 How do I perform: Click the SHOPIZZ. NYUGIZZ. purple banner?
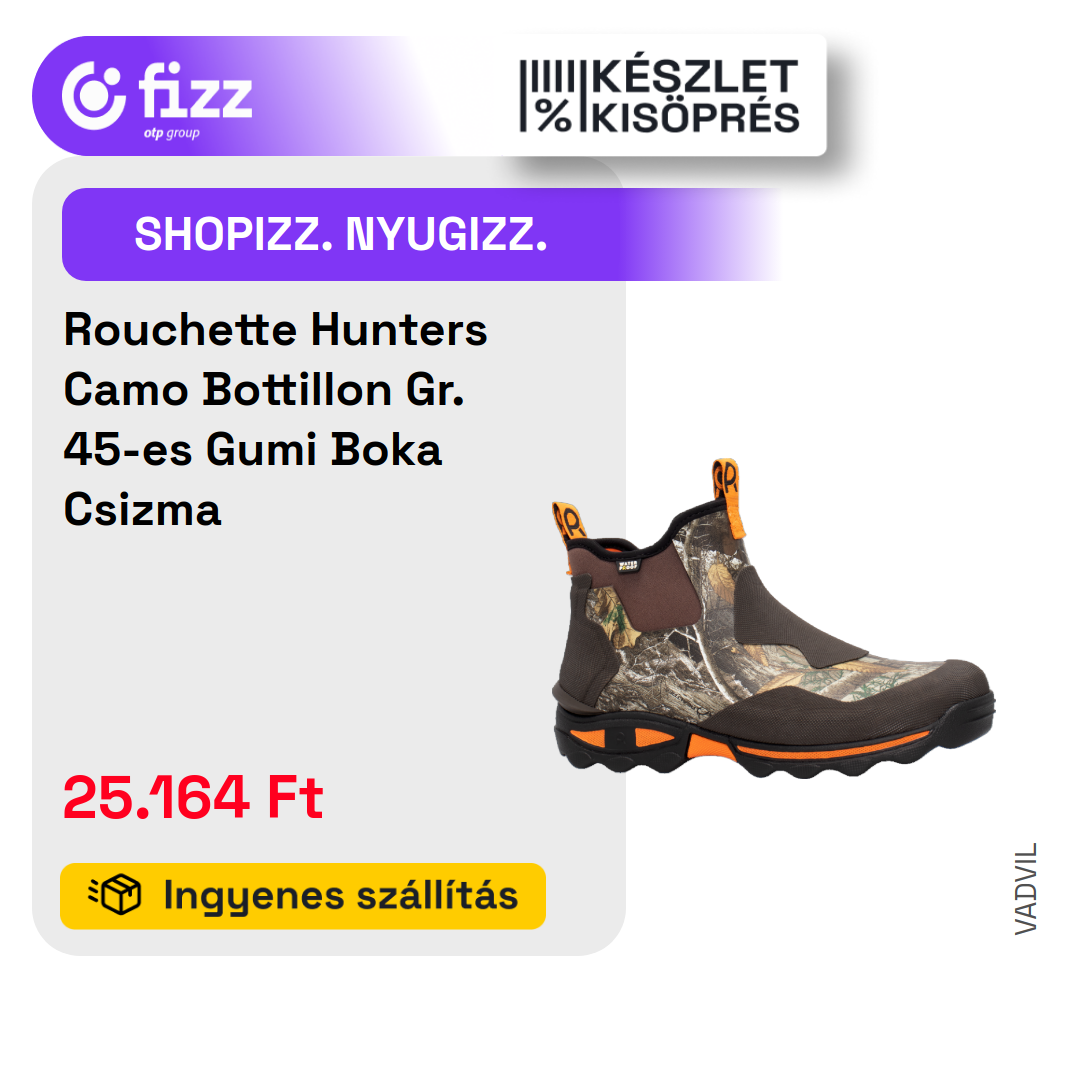click(x=420, y=234)
